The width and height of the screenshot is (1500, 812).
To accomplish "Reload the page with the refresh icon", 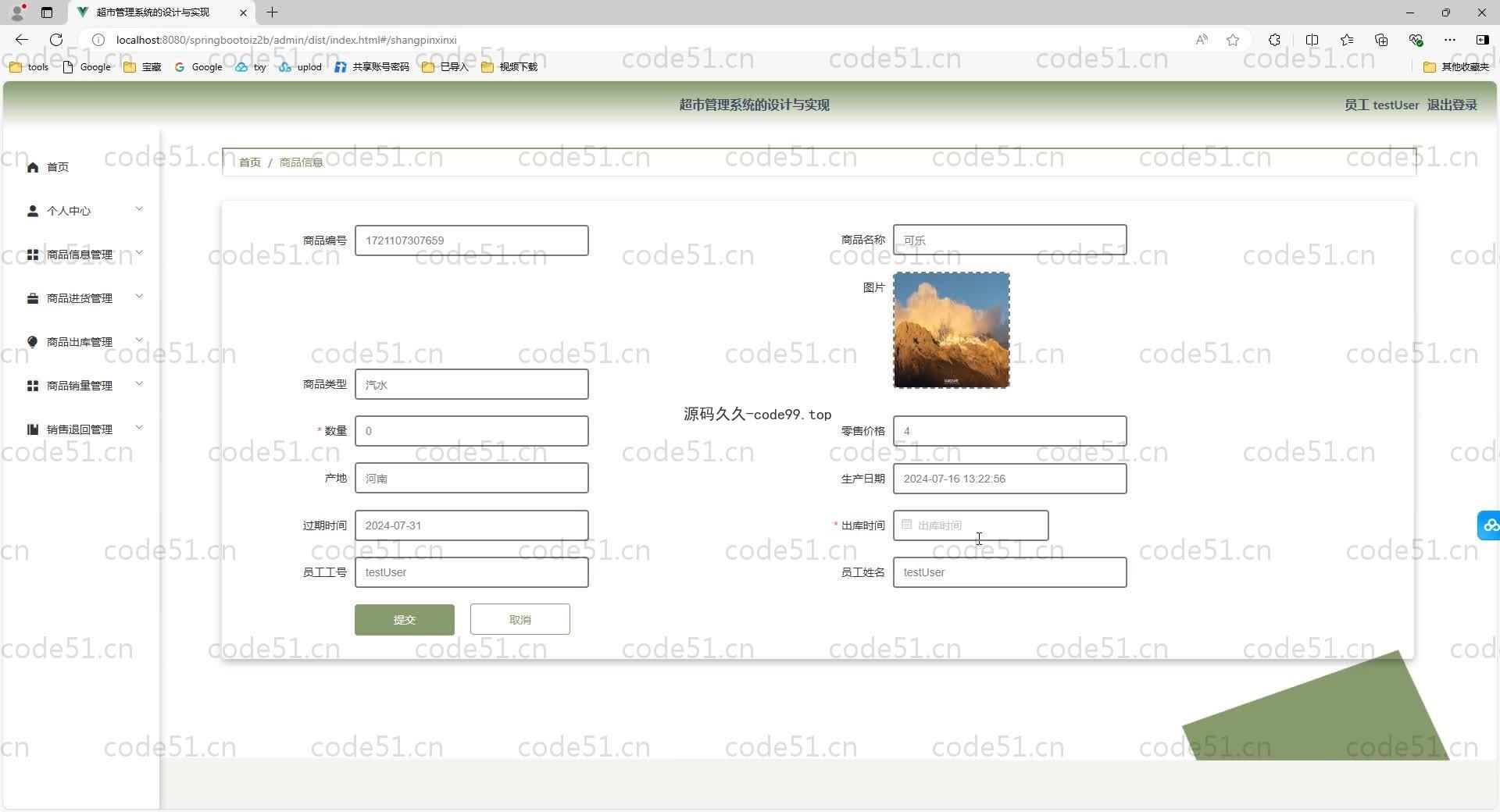I will point(56,40).
